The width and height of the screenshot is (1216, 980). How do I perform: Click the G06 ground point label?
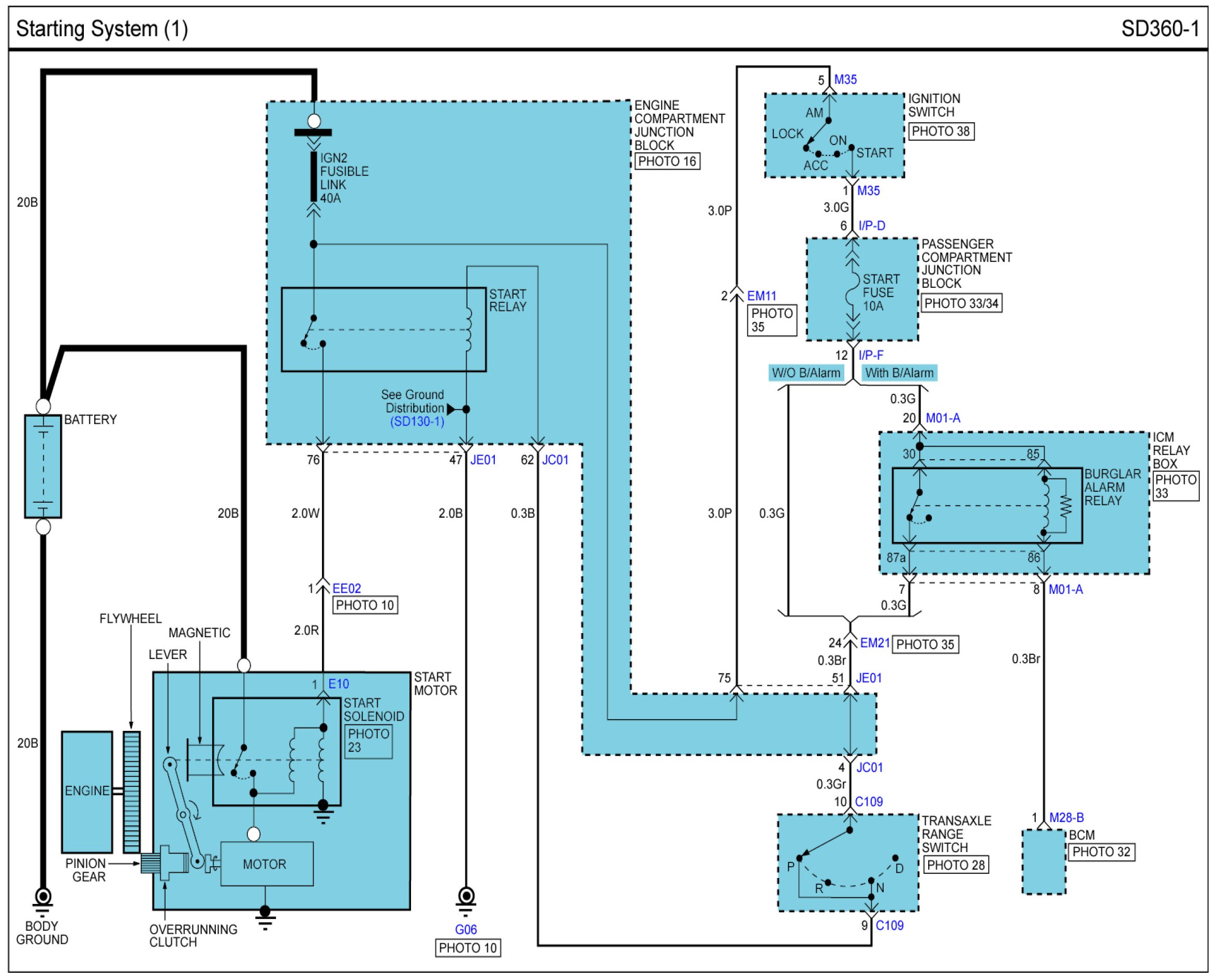coord(466,930)
